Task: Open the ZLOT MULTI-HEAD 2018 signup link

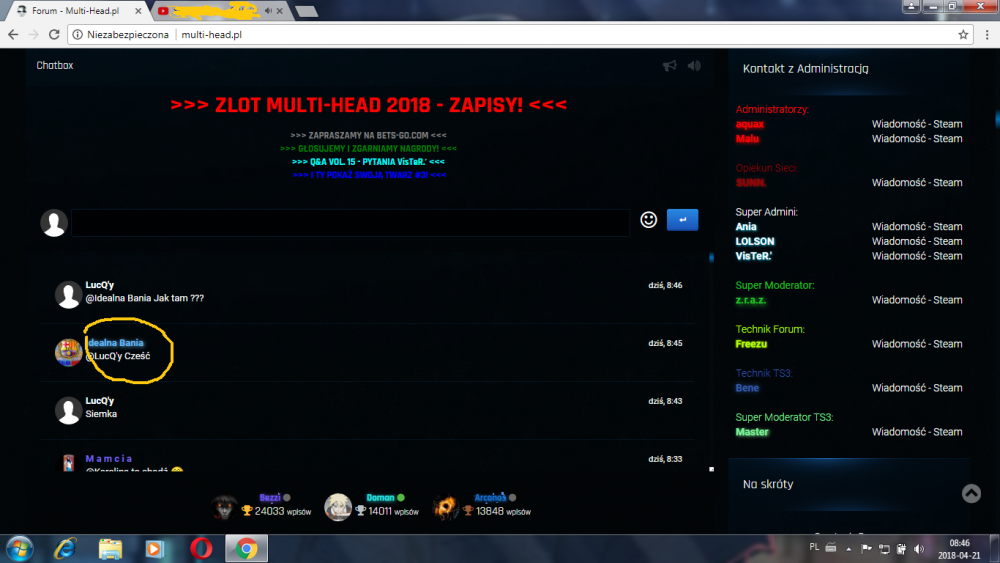Action: 368,105
